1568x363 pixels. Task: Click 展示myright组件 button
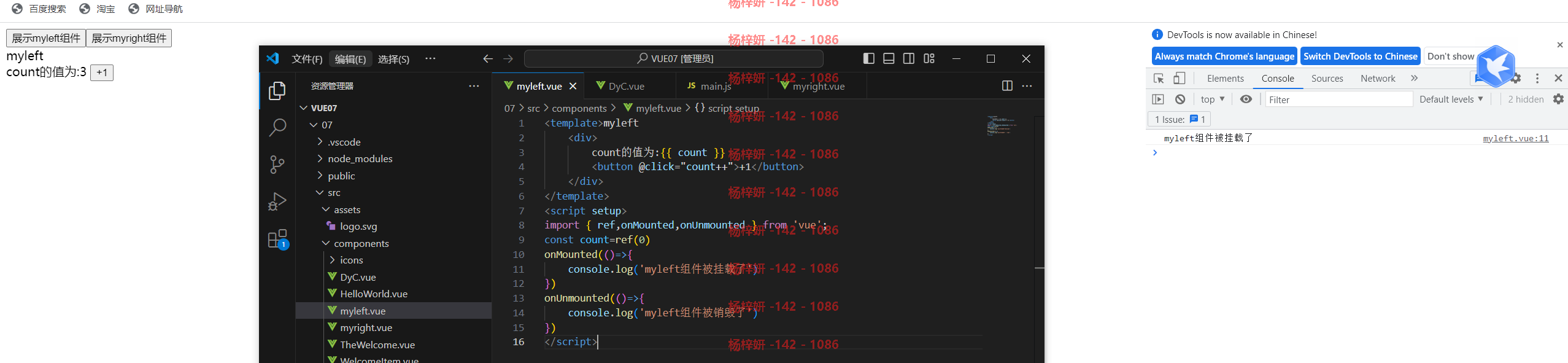(129, 38)
